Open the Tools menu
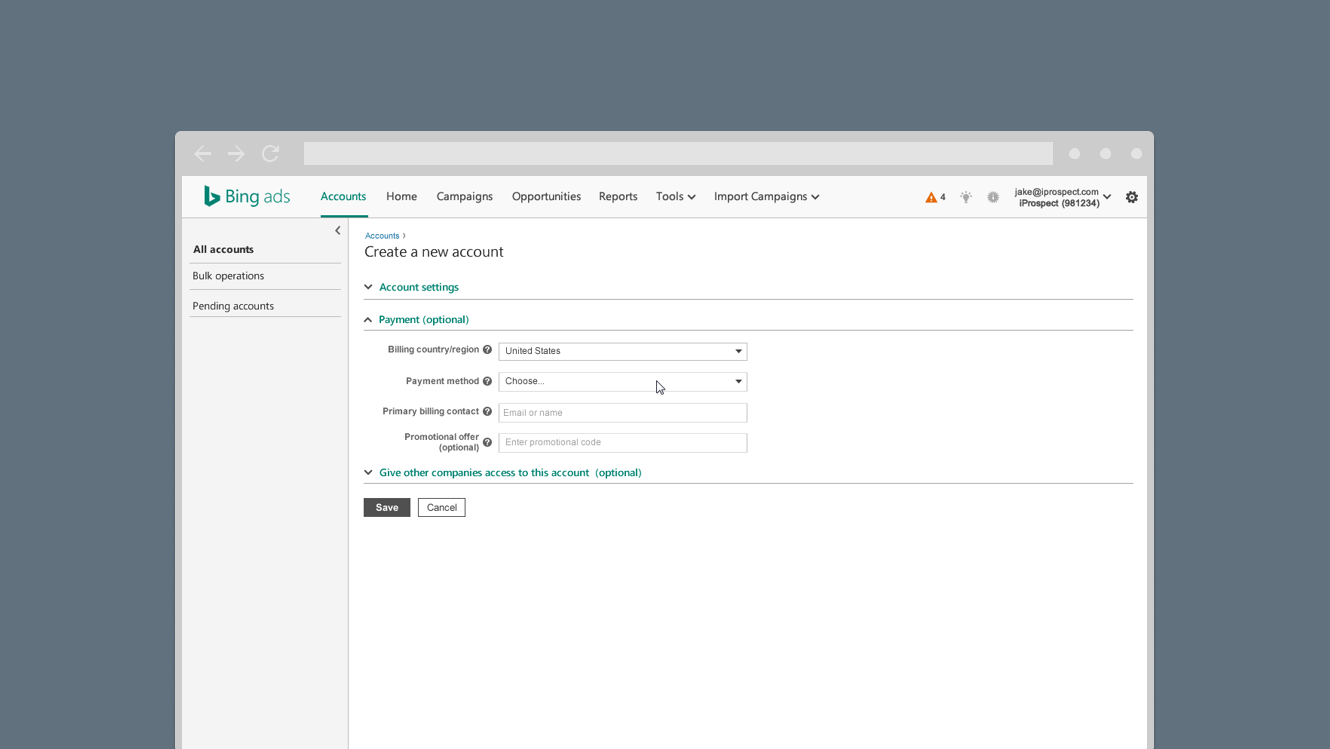The height and width of the screenshot is (749, 1330). (x=675, y=197)
